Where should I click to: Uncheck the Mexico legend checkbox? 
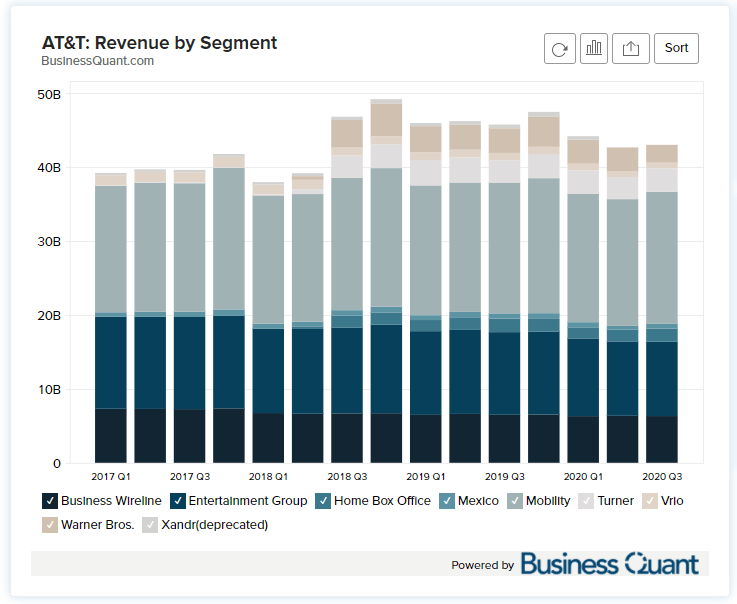[447, 501]
